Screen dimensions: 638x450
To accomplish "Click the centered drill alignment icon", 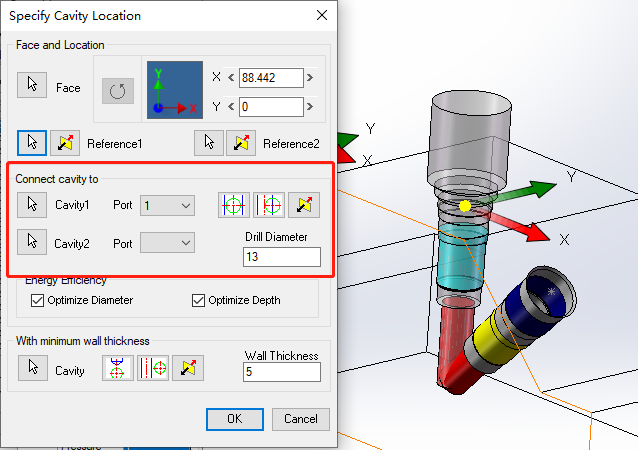I will pos(234,205).
